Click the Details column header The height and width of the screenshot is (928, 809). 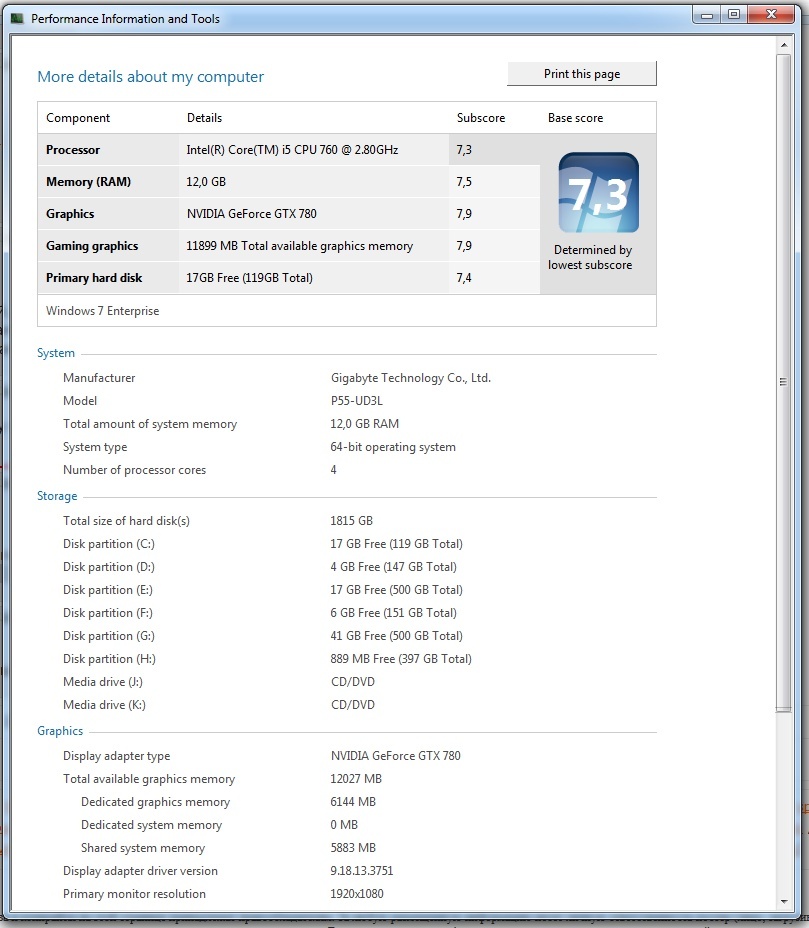pos(204,118)
